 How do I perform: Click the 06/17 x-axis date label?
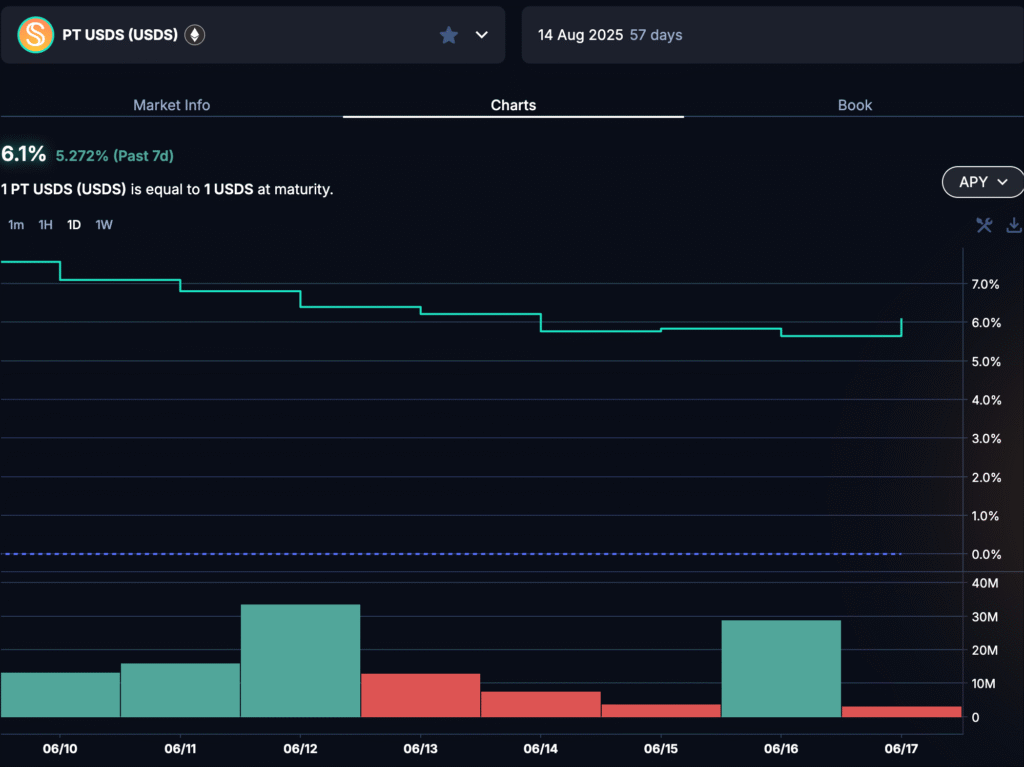[901, 749]
